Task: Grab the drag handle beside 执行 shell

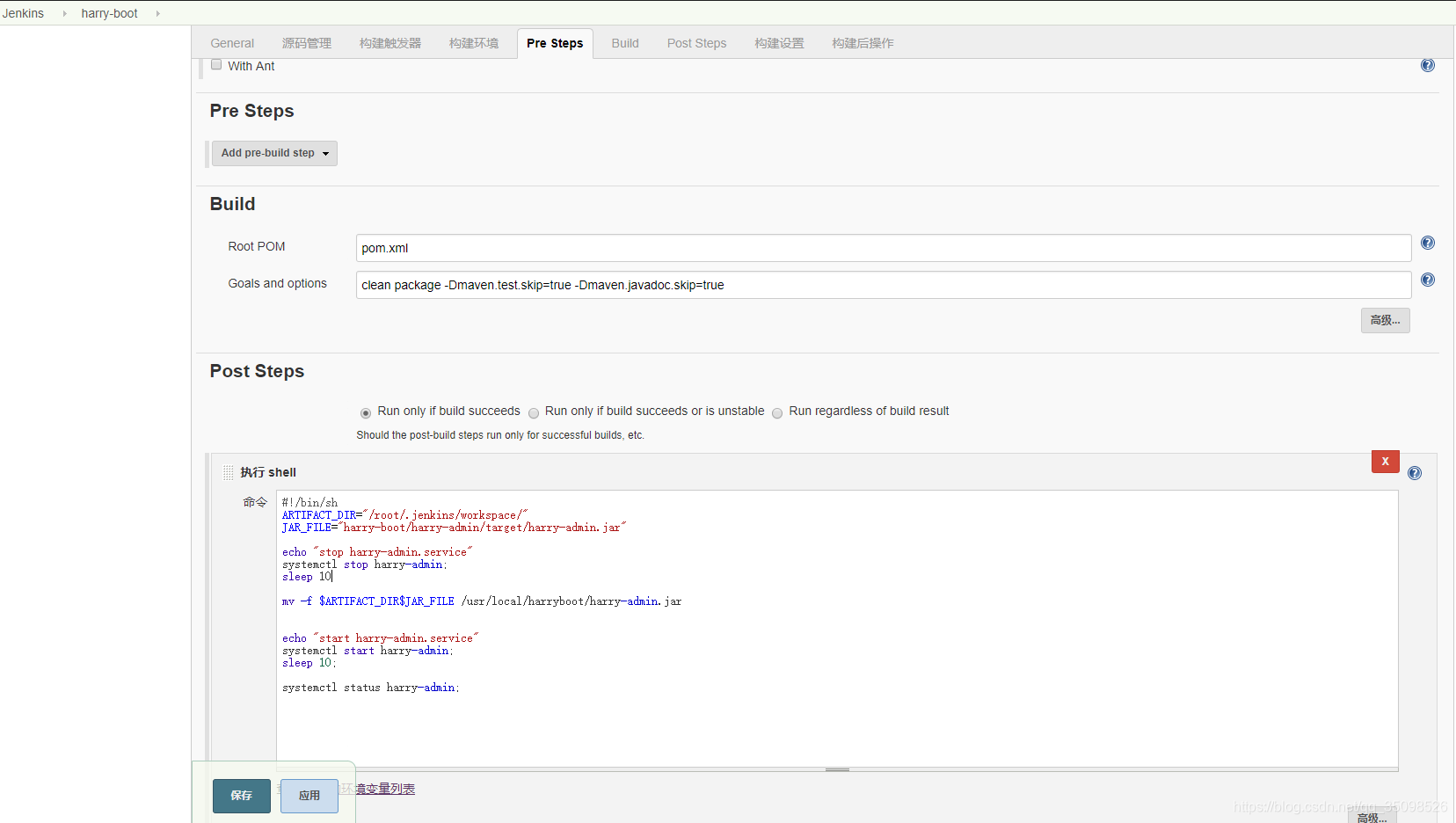Action: click(229, 473)
